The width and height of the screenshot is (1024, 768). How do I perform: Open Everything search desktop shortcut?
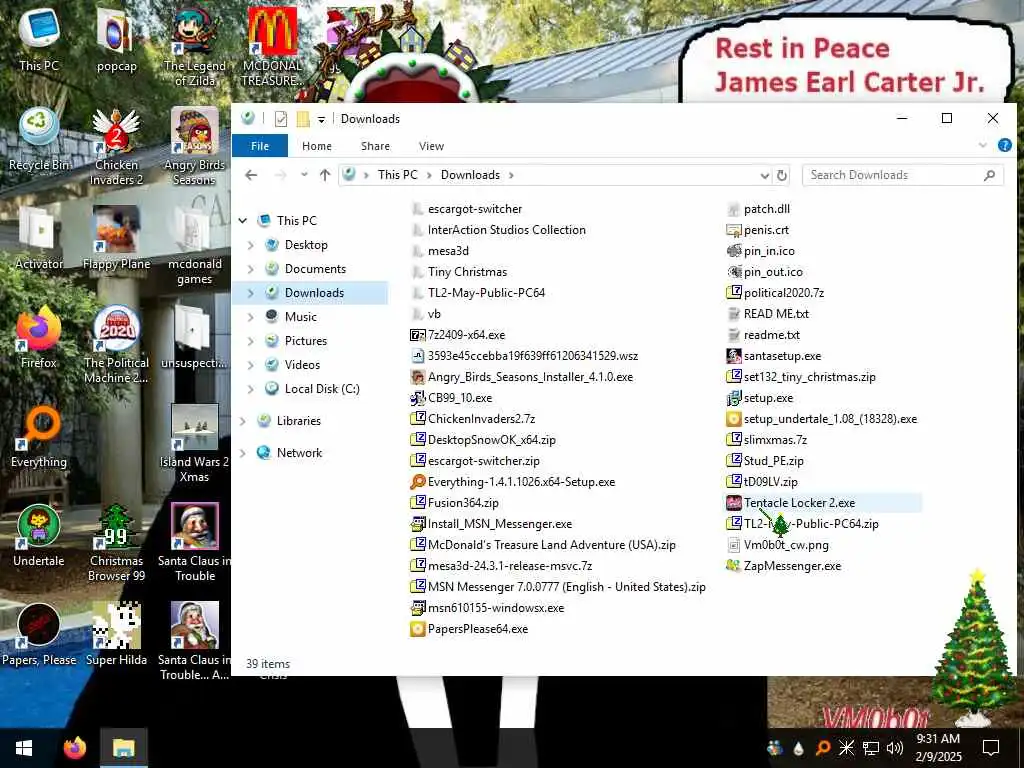(39, 436)
